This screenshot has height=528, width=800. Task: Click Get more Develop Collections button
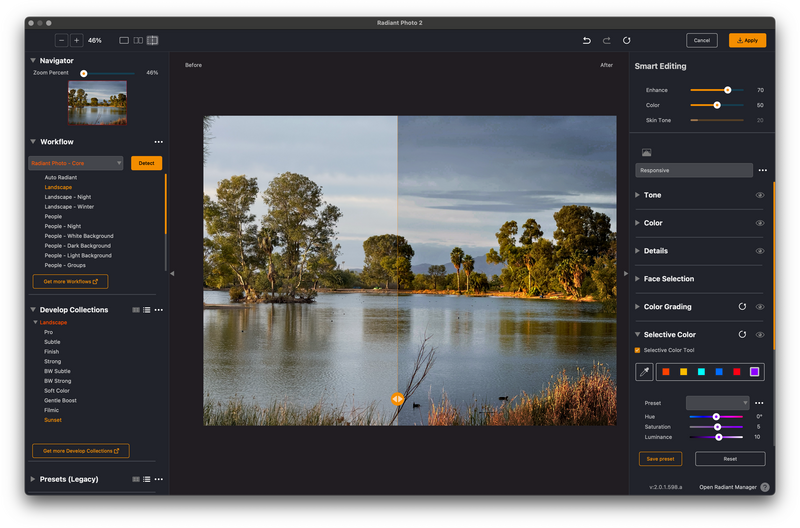81,451
